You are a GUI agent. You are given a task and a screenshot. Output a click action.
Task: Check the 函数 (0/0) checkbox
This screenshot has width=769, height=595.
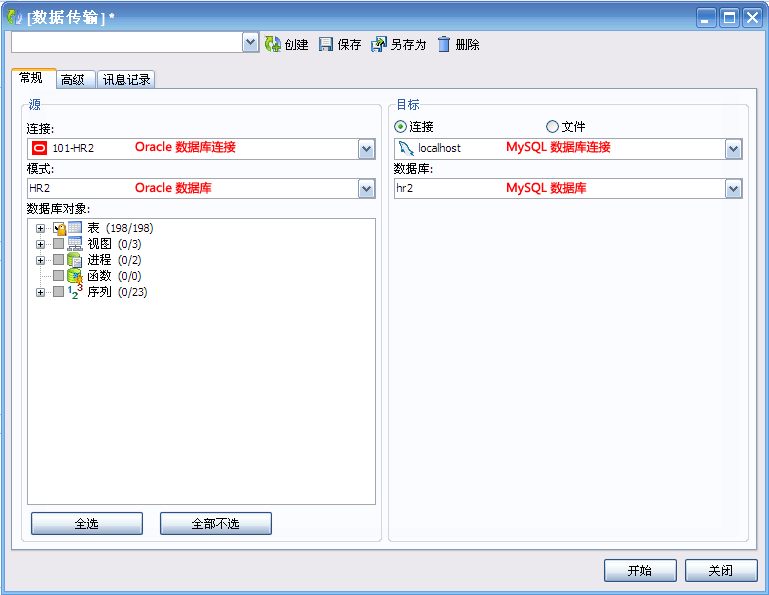pyautogui.click(x=58, y=276)
